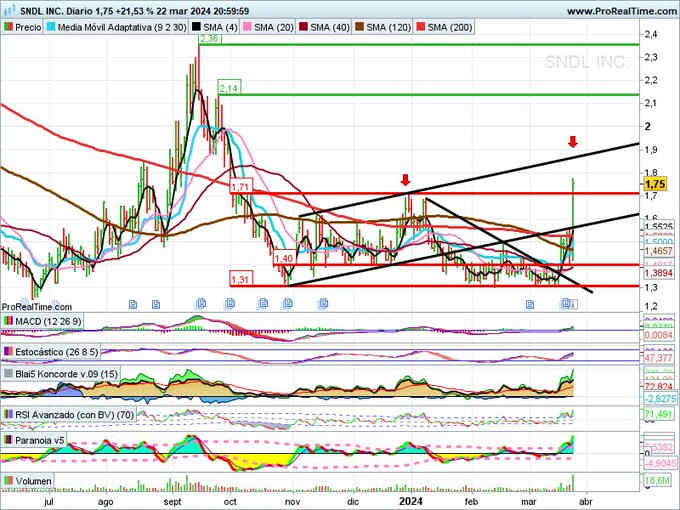
Task: Open the mid-September news documents icon
Action: pos(201,304)
